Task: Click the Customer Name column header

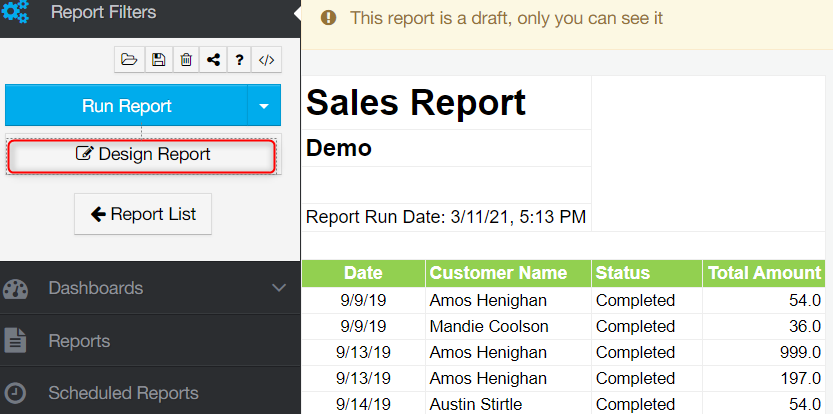Action: click(508, 273)
